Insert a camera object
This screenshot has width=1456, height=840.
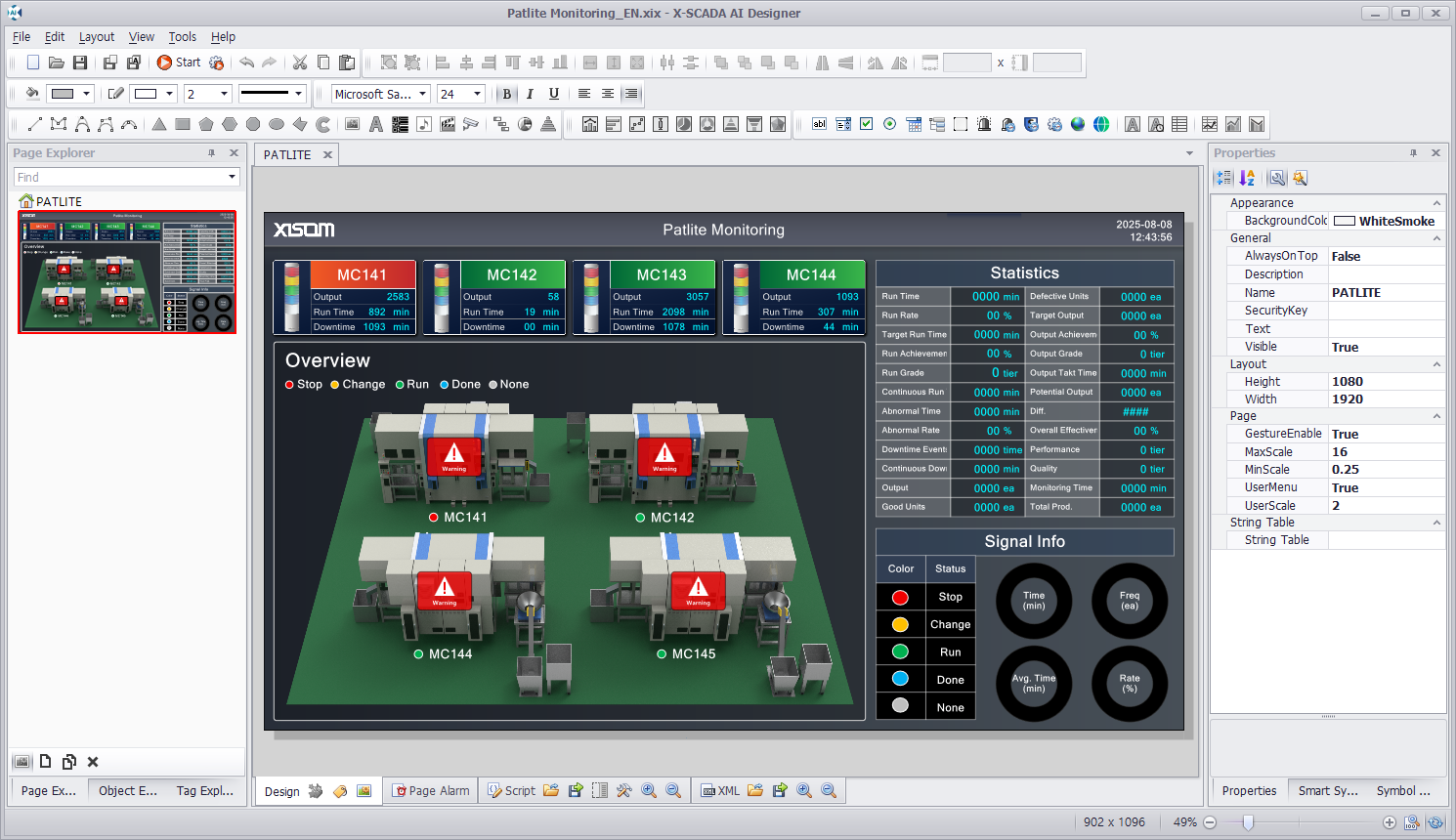point(471,124)
